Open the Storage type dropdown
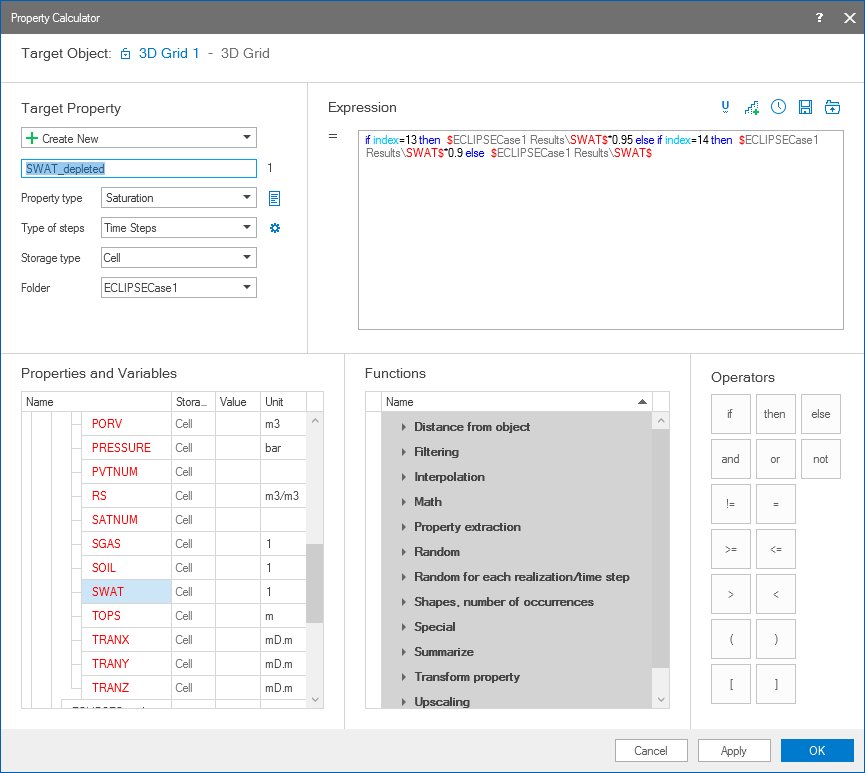Screen dimensions: 865x773 tap(179, 258)
